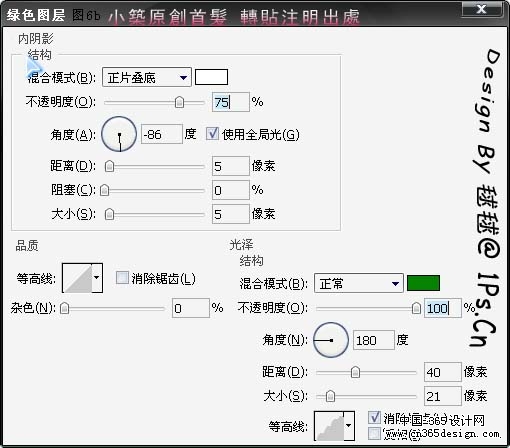This screenshot has height=448, width=510.
Task: Click satin size field showing 21
Action: 442,396
